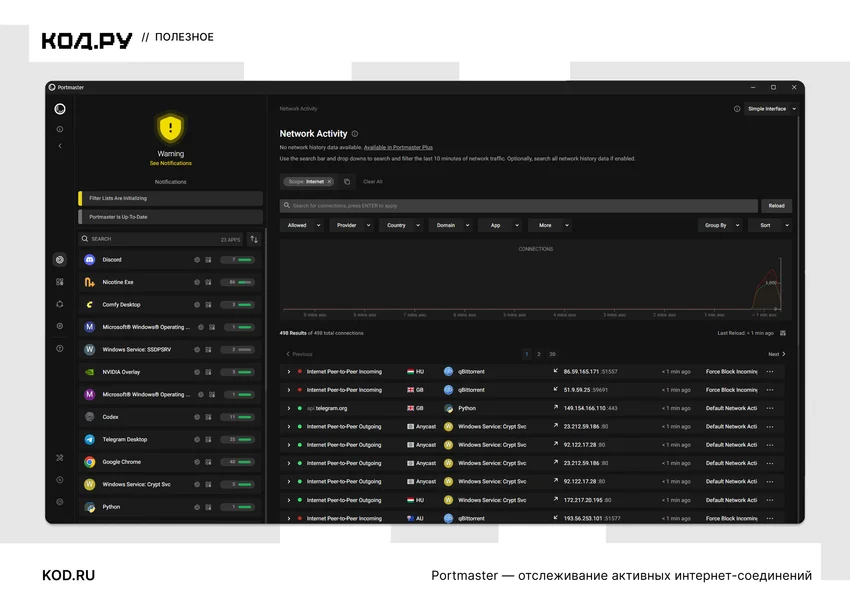The height and width of the screenshot is (605, 850).
Task: Click the sort apps arrows icon
Action: pyautogui.click(x=254, y=239)
